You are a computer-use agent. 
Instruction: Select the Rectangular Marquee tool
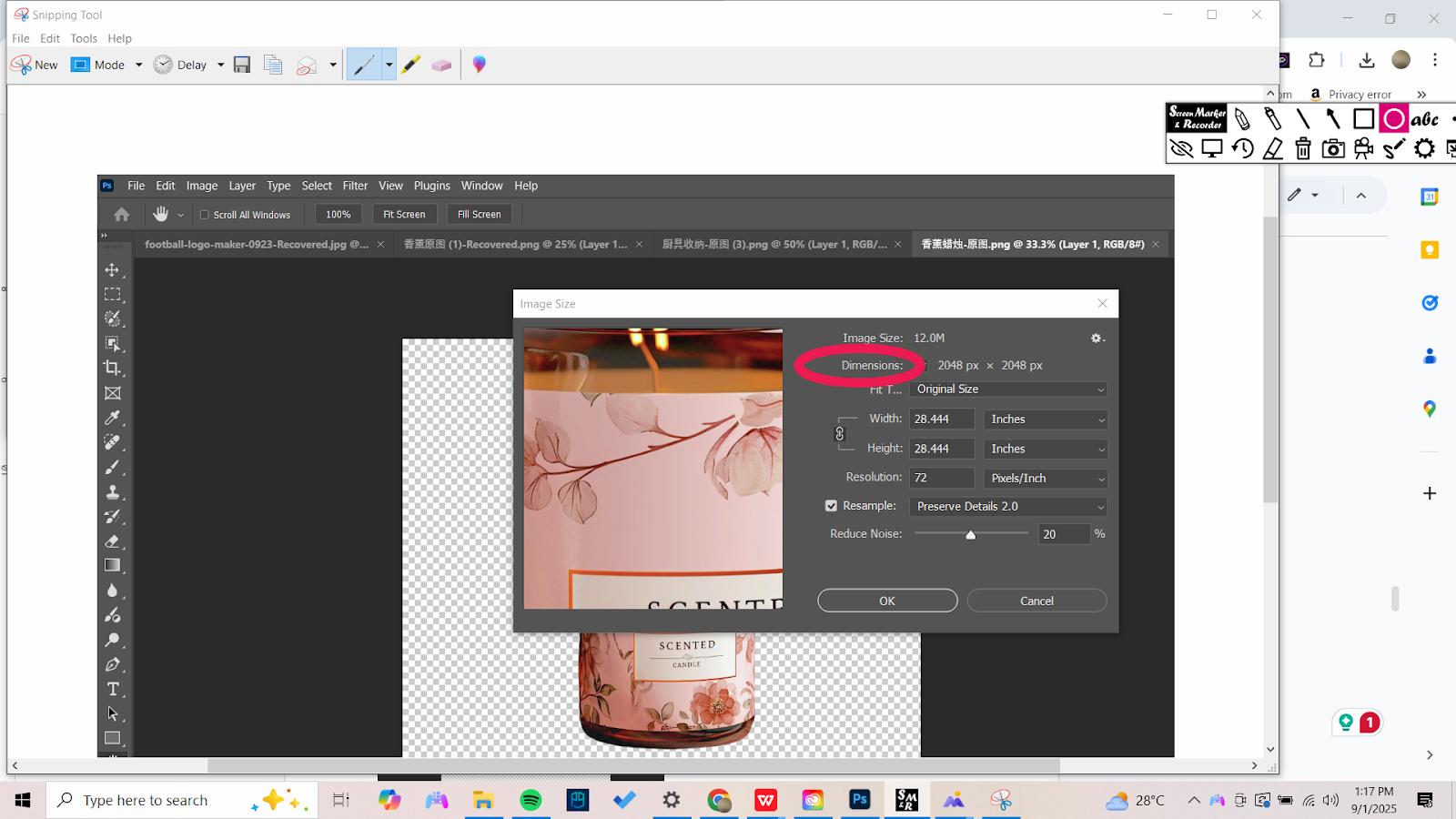click(112, 295)
